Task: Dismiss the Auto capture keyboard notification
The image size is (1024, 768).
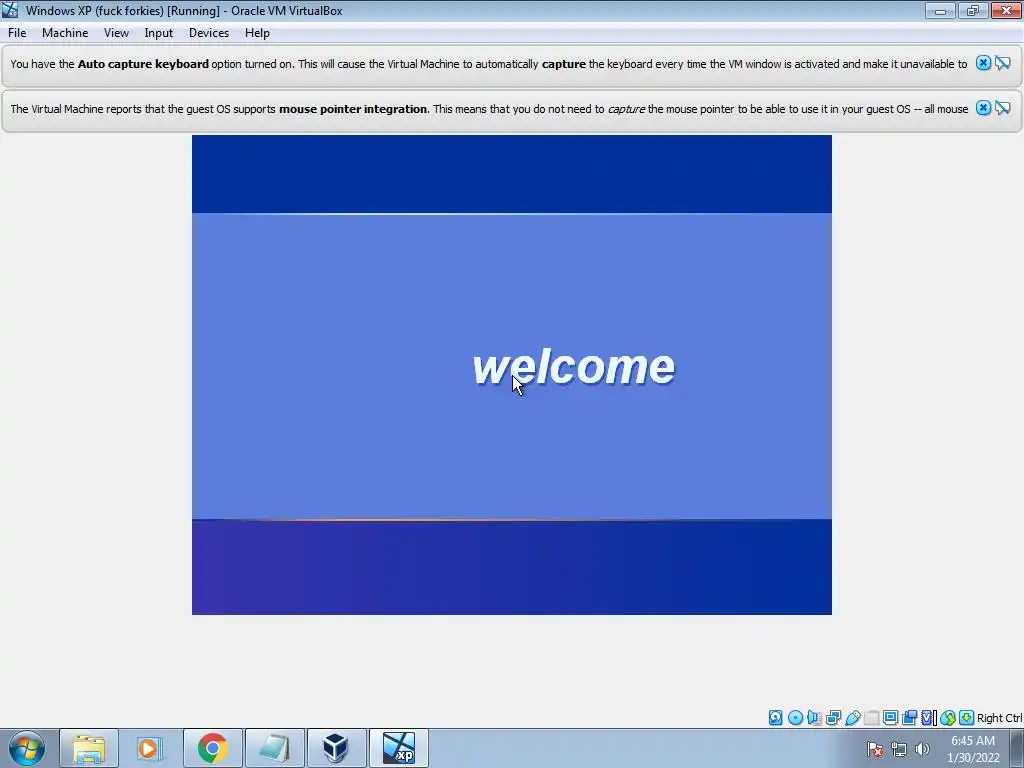Action: pos(983,63)
